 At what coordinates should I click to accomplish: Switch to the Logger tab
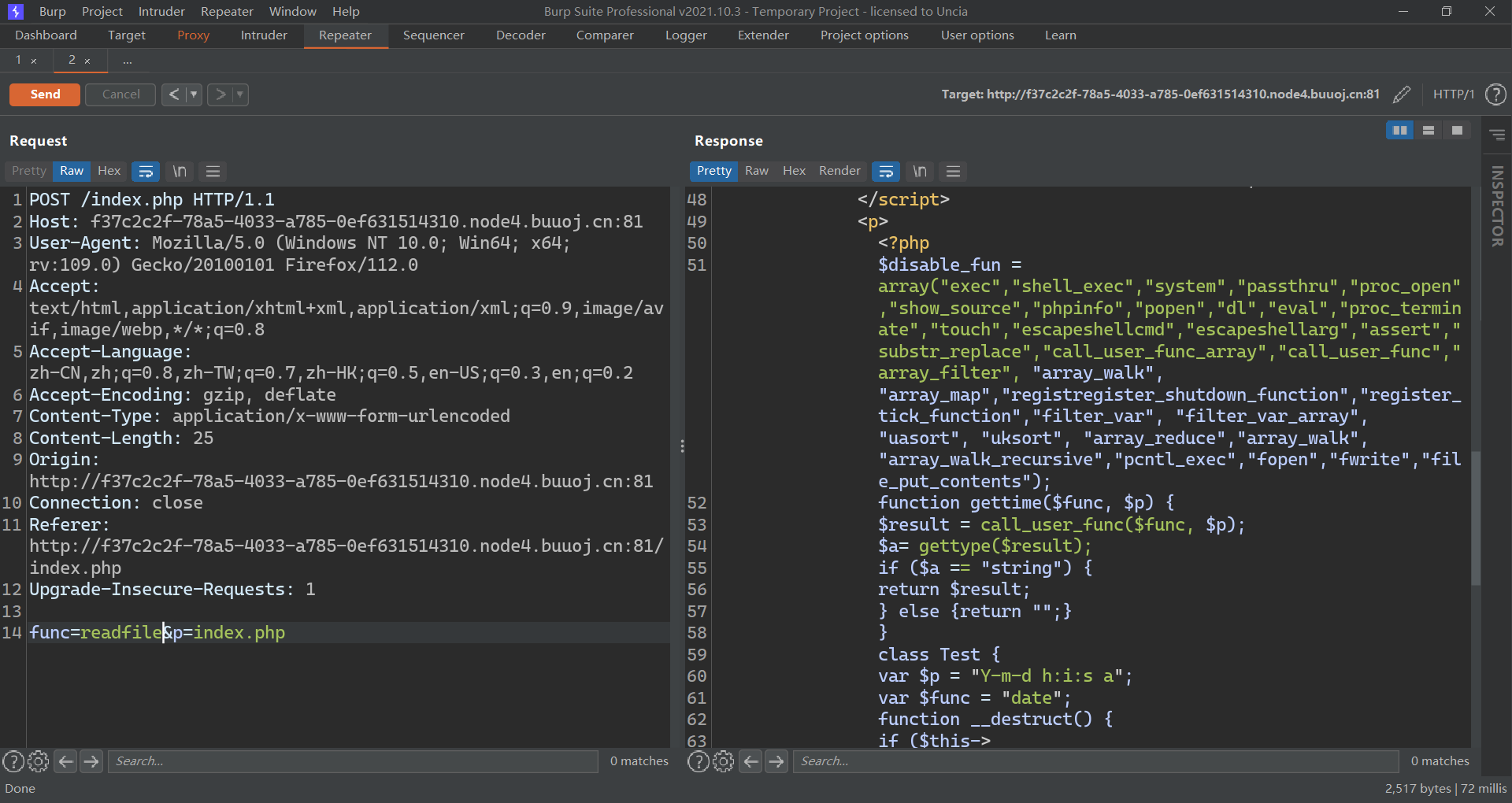click(686, 35)
